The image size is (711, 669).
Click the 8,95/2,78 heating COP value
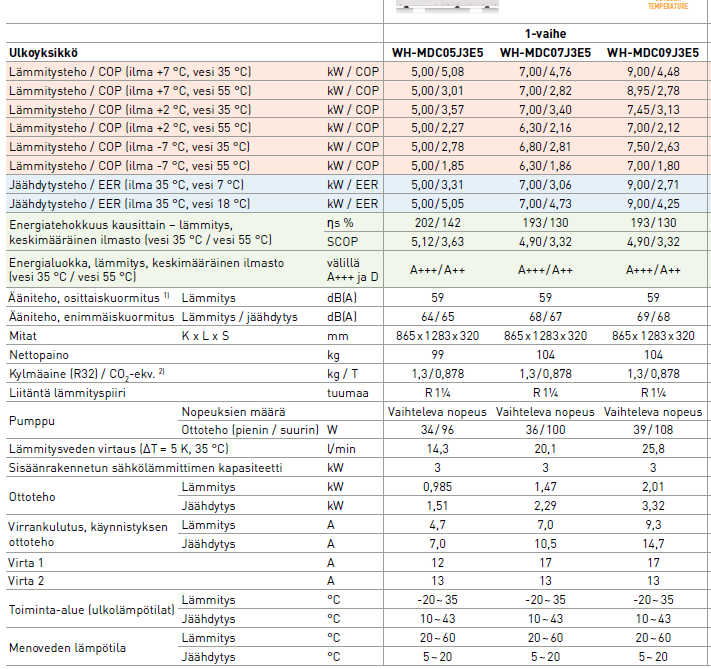pyautogui.click(x=653, y=90)
